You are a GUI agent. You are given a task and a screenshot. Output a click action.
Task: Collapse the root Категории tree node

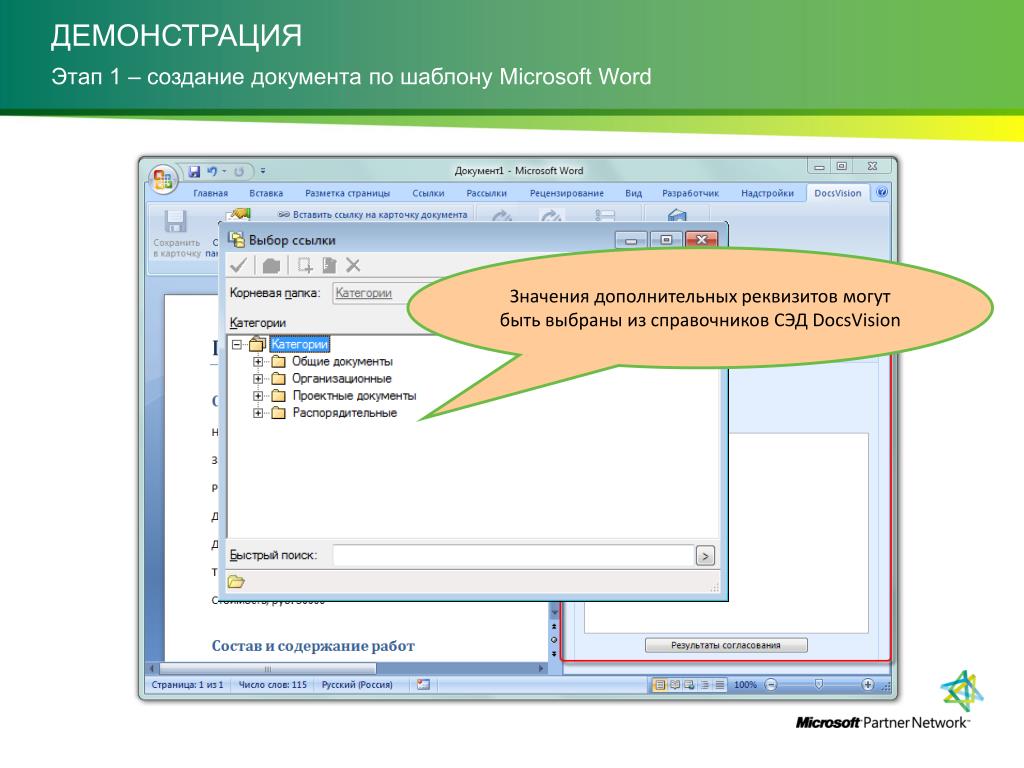coord(237,344)
